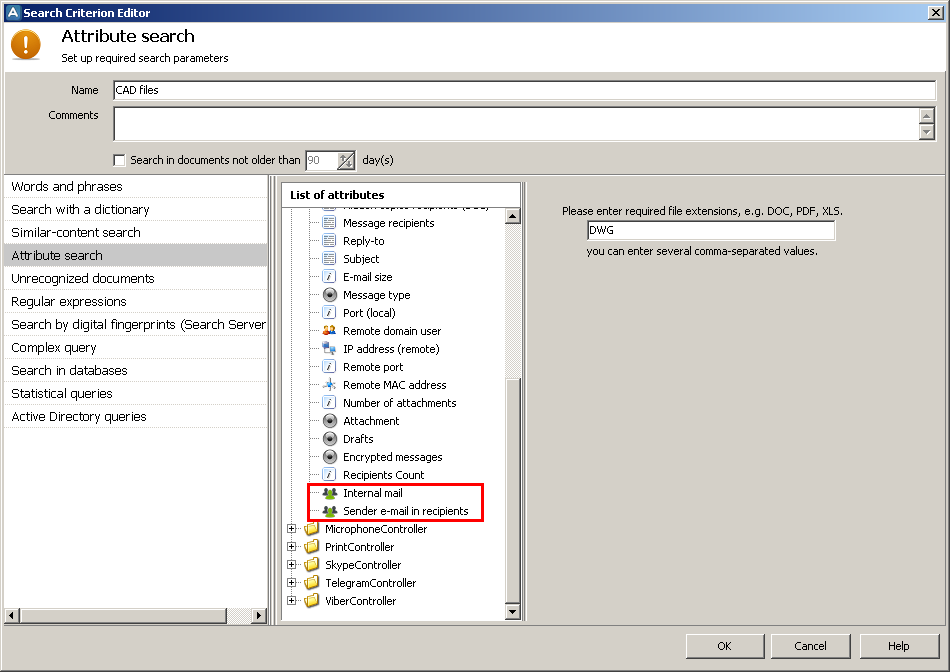Expand the TelegramController tree node
950x672 pixels.
point(291,583)
